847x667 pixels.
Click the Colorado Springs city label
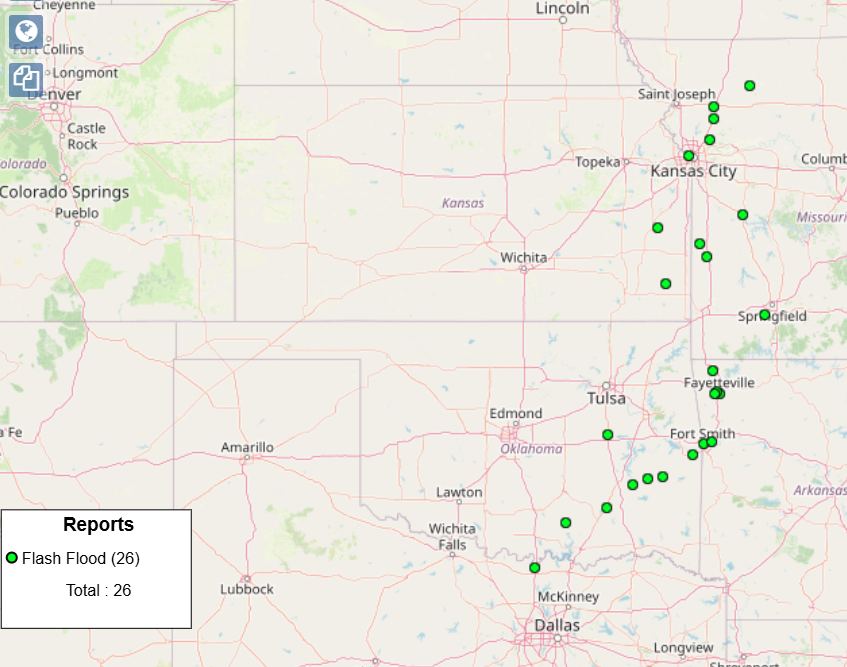point(65,192)
